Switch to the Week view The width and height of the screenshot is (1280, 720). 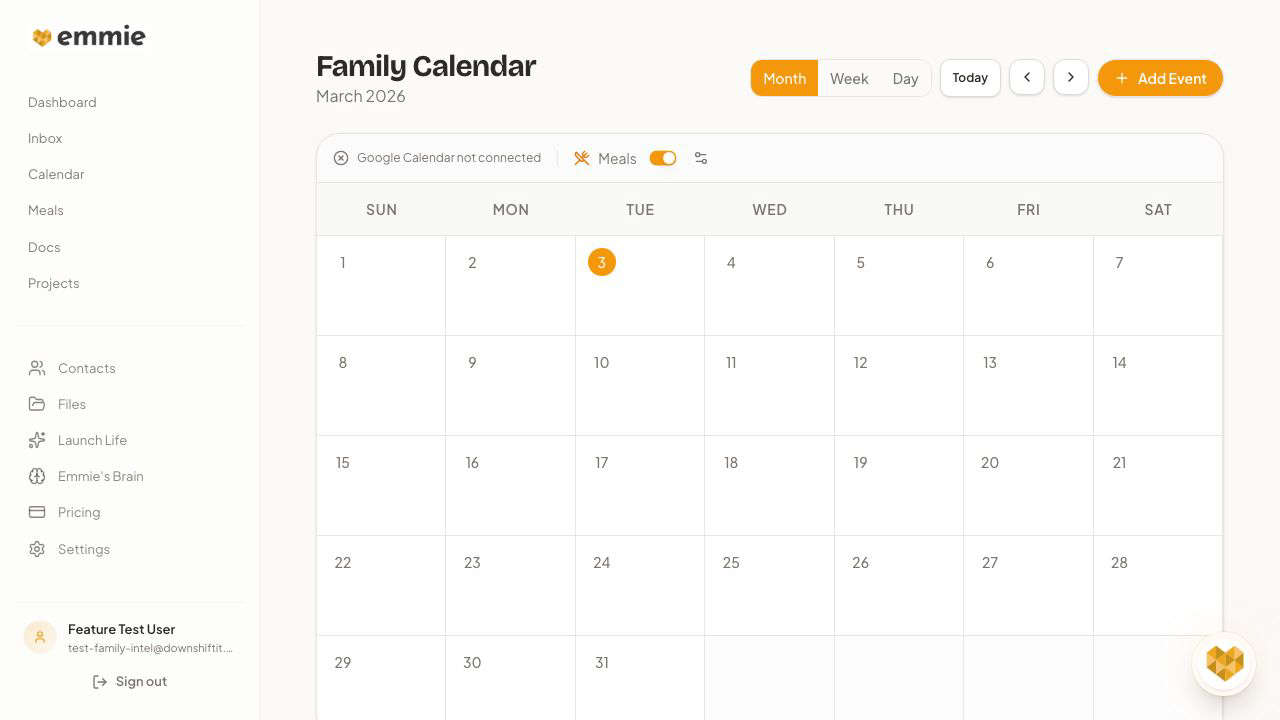[849, 78]
